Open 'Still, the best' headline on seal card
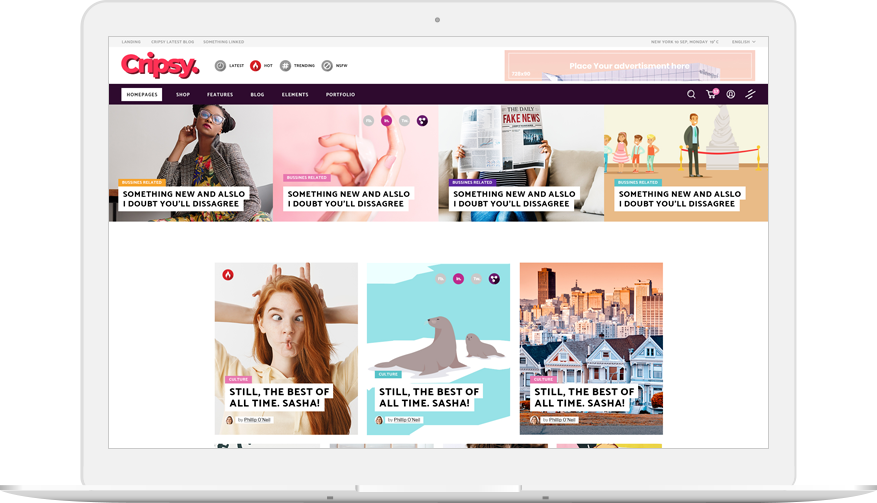The image size is (877, 503). tap(429, 397)
